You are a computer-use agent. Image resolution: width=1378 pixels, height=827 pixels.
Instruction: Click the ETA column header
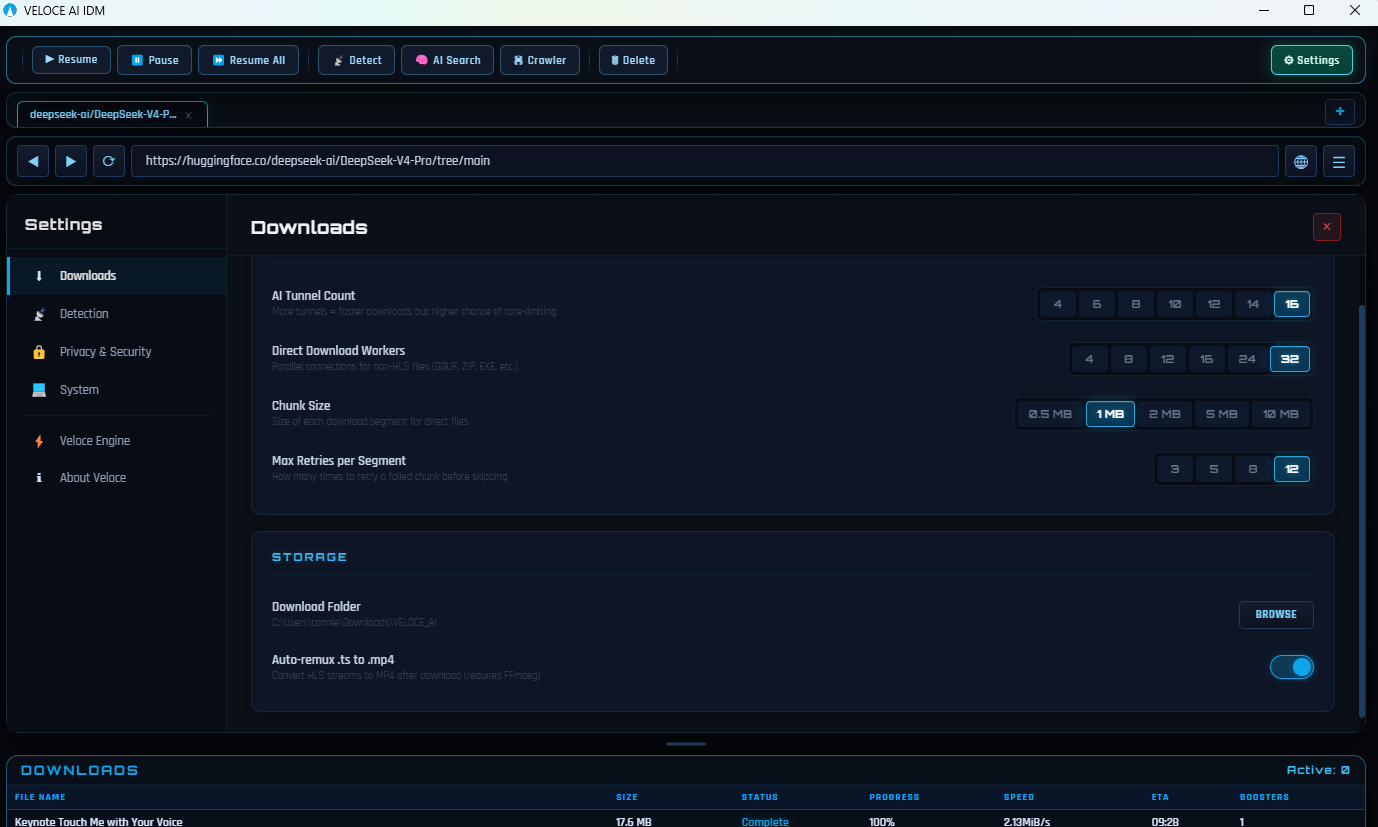click(1160, 797)
